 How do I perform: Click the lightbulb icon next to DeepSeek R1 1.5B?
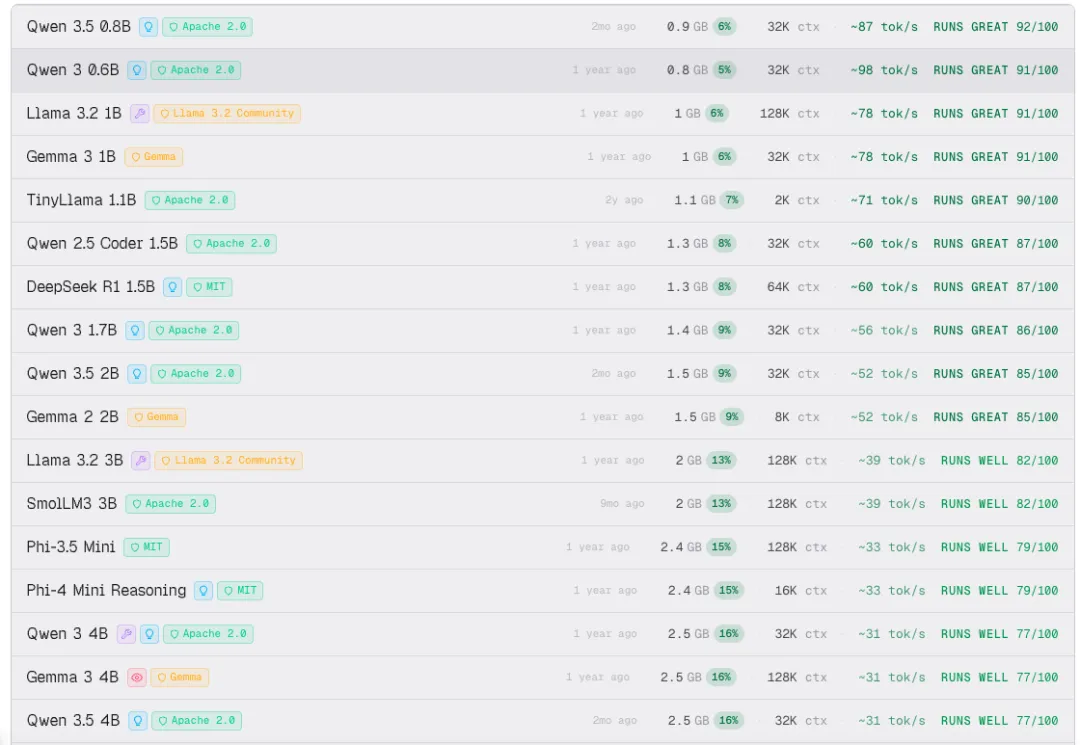pos(172,287)
